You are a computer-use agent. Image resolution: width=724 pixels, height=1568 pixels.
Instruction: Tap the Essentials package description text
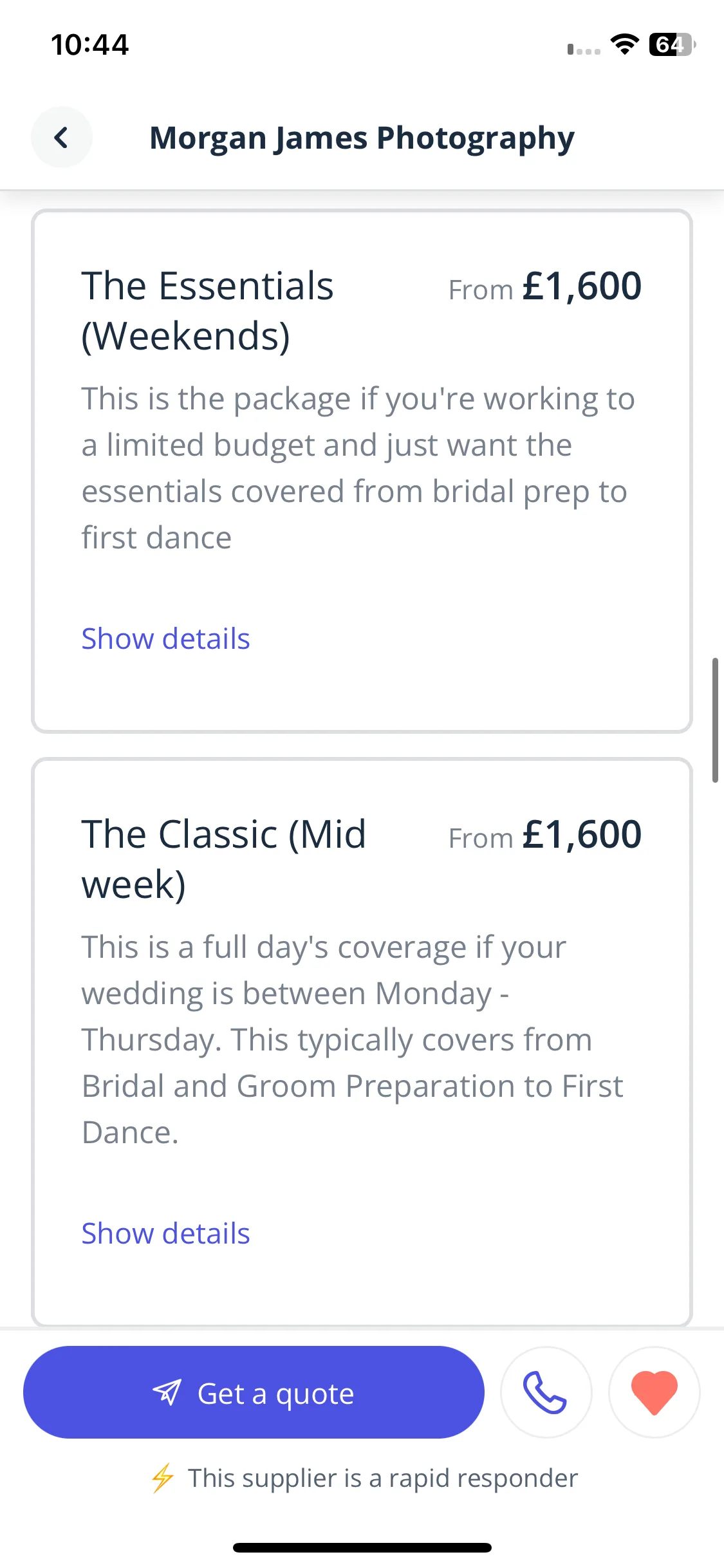coord(358,468)
